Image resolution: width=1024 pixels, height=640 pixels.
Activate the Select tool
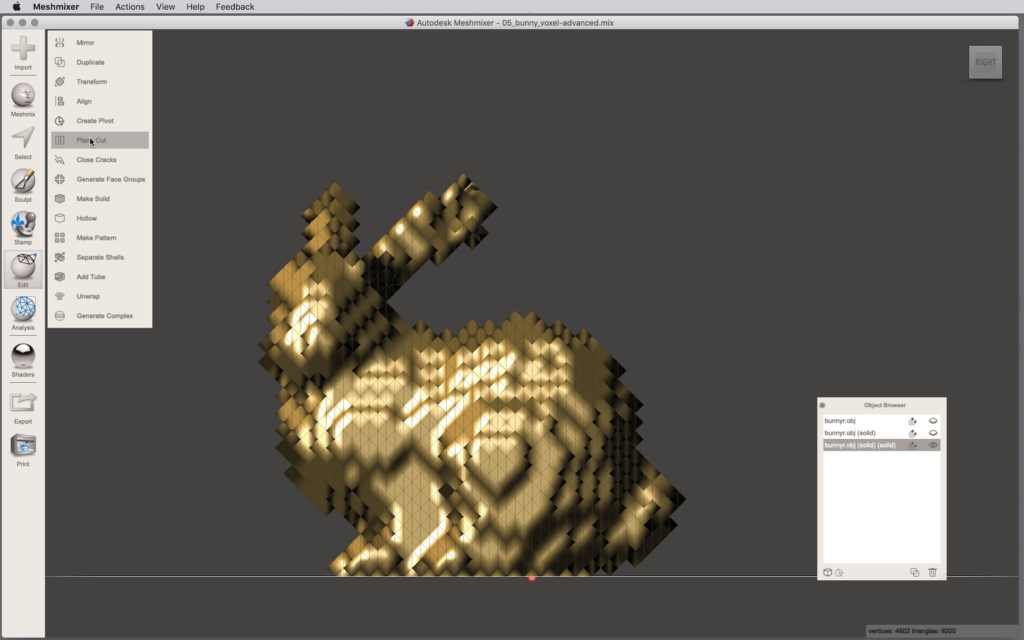23,142
